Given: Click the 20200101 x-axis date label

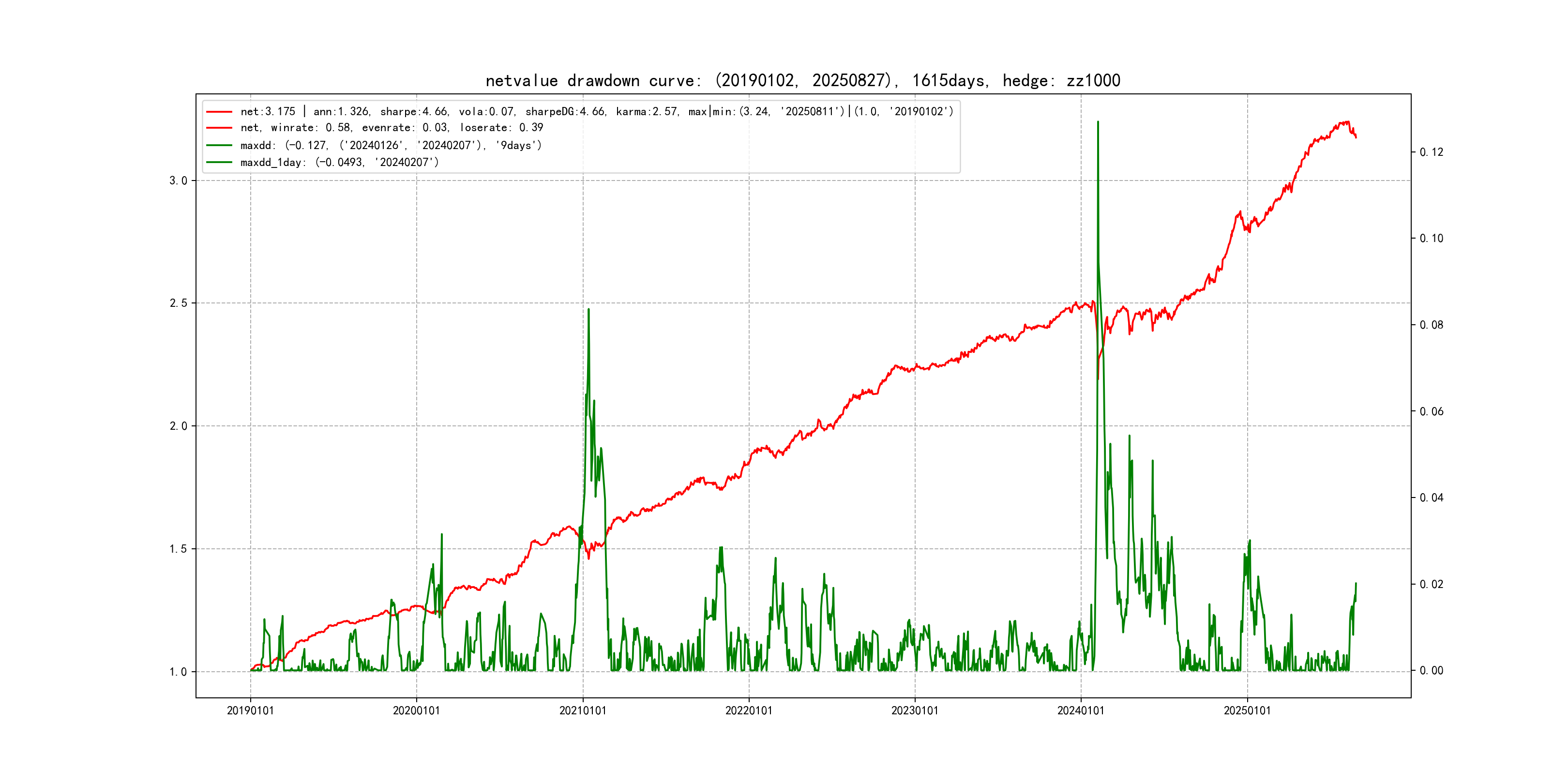Looking at the screenshot, I should [x=416, y=711].
